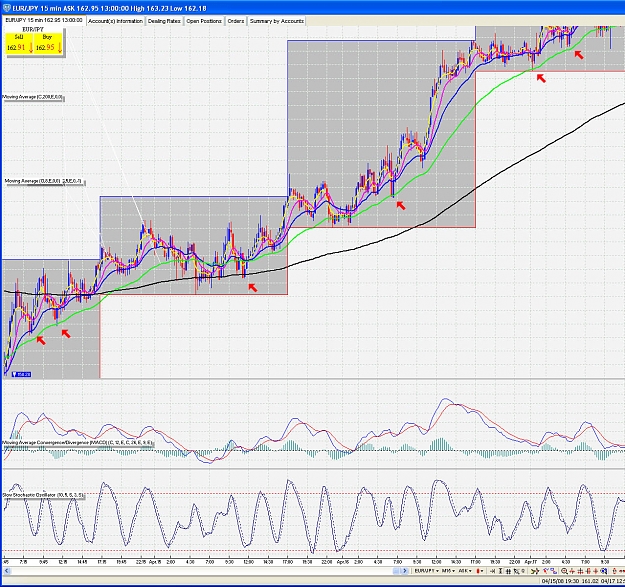Click the zoom out magnifier icon
625x587 pixels.
coord(564,571)
